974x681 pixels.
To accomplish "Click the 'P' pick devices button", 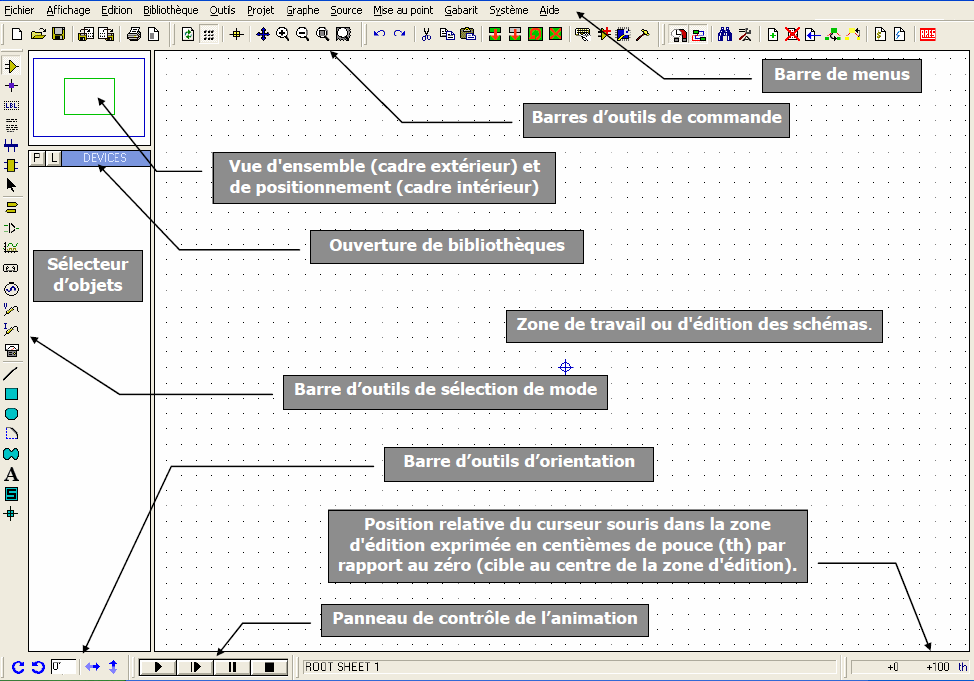I will tap(37, 158).
